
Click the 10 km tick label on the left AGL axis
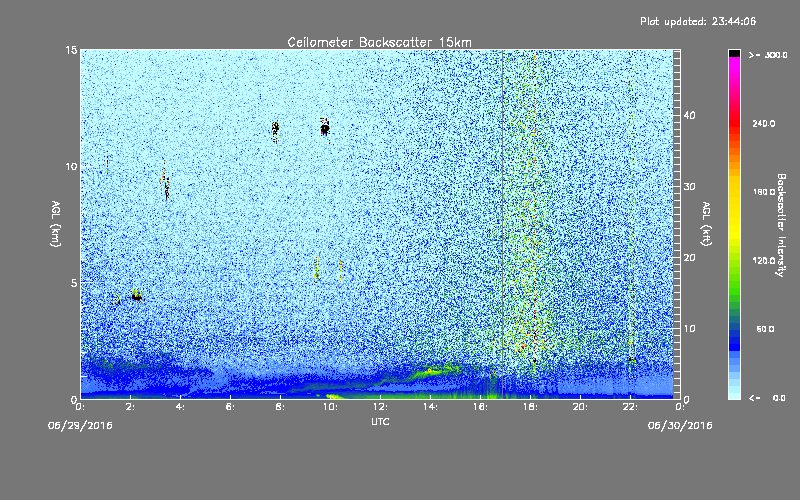[71, 166]
